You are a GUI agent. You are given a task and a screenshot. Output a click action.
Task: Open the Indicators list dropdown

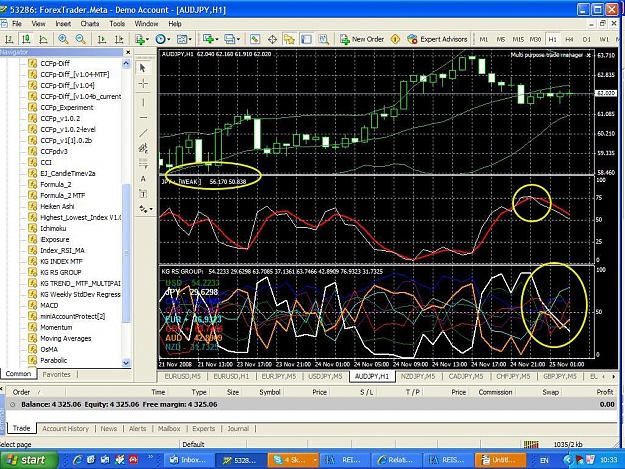142,39
